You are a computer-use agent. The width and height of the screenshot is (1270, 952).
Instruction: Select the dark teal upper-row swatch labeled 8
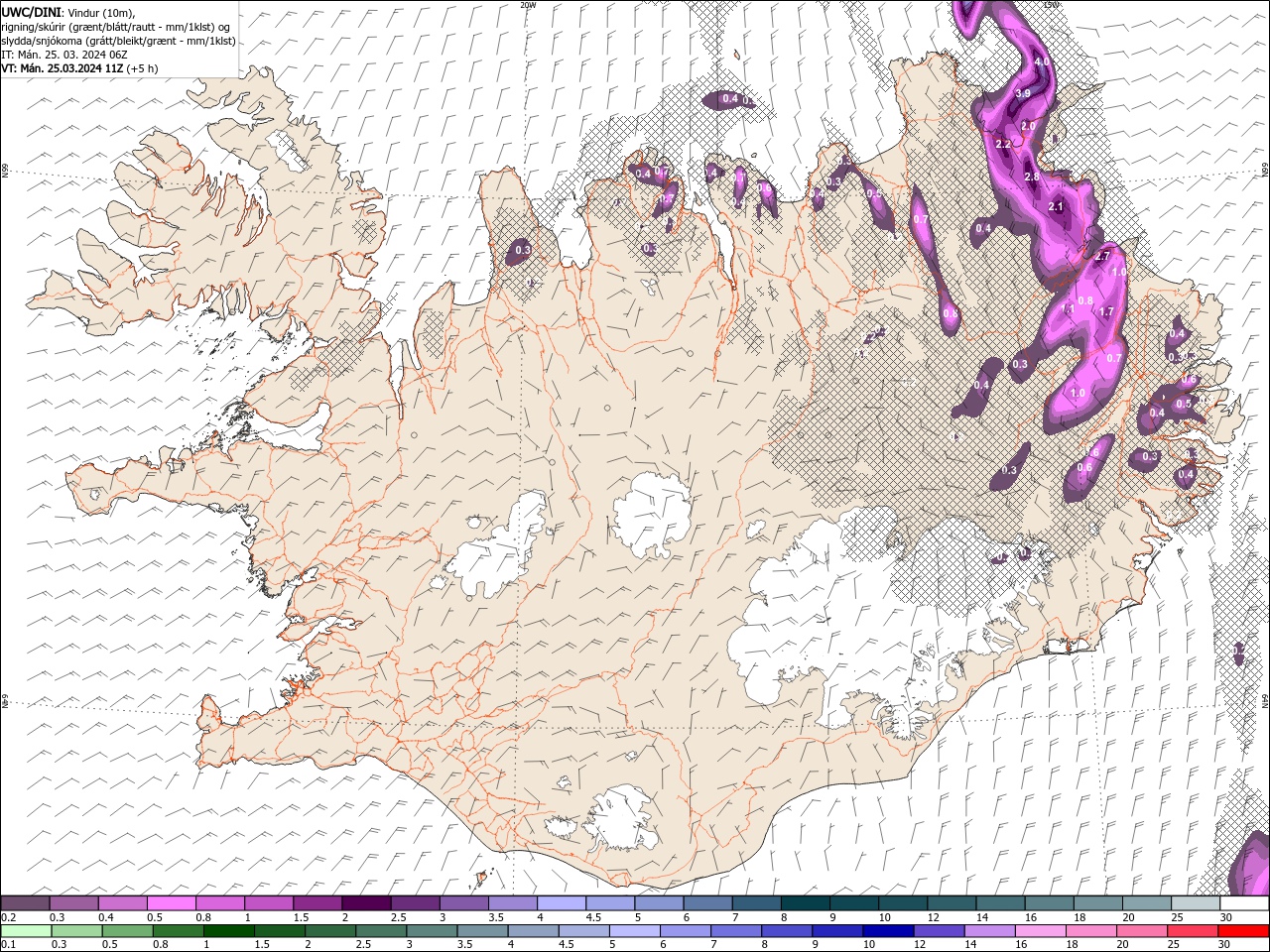click(x=806, y=902)
